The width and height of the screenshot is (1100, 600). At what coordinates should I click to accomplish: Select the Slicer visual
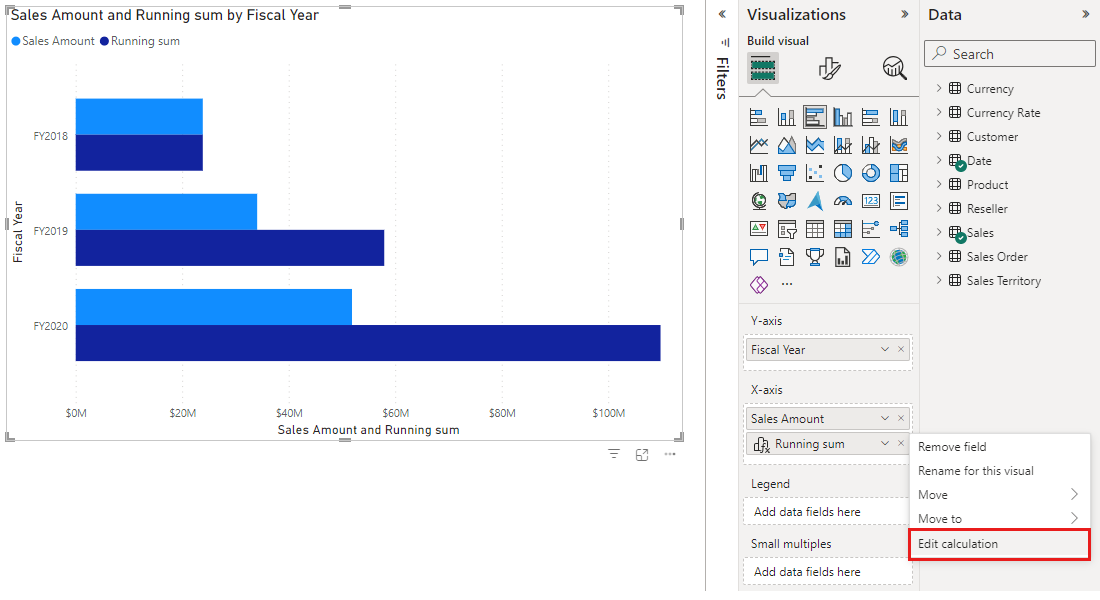click(x=786, y=229)
